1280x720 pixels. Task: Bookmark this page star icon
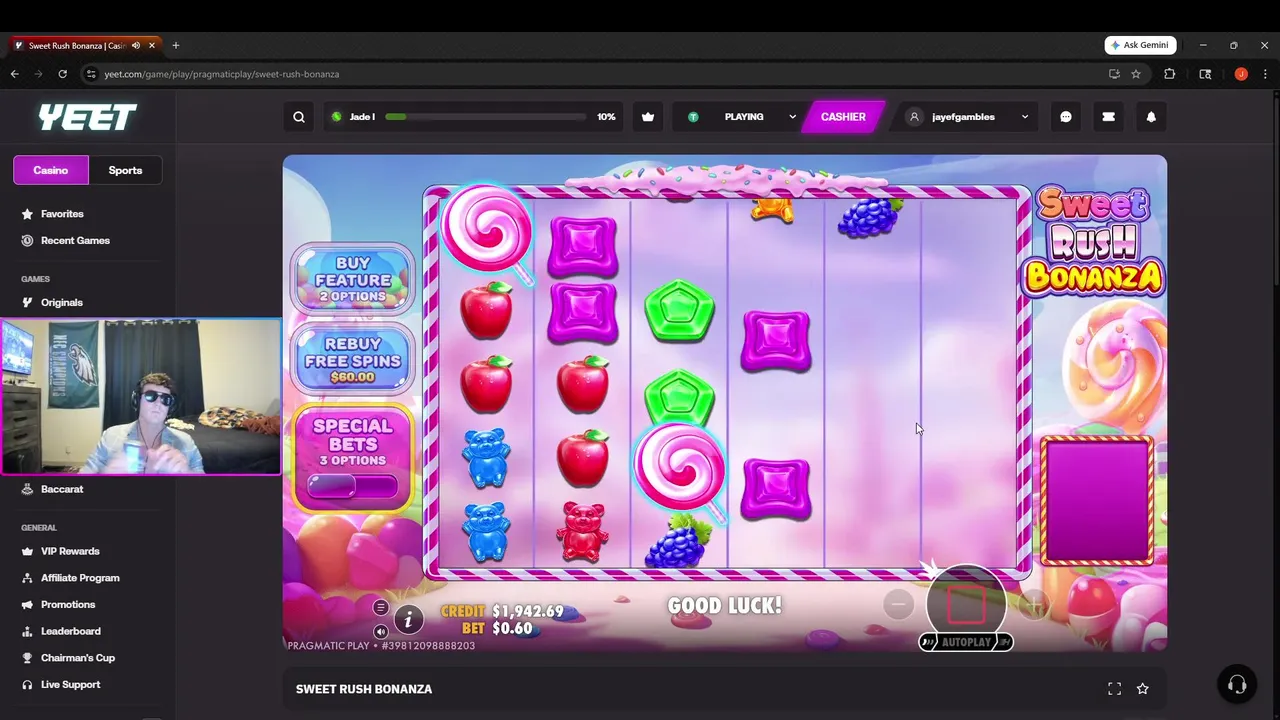click(1136, 74)
